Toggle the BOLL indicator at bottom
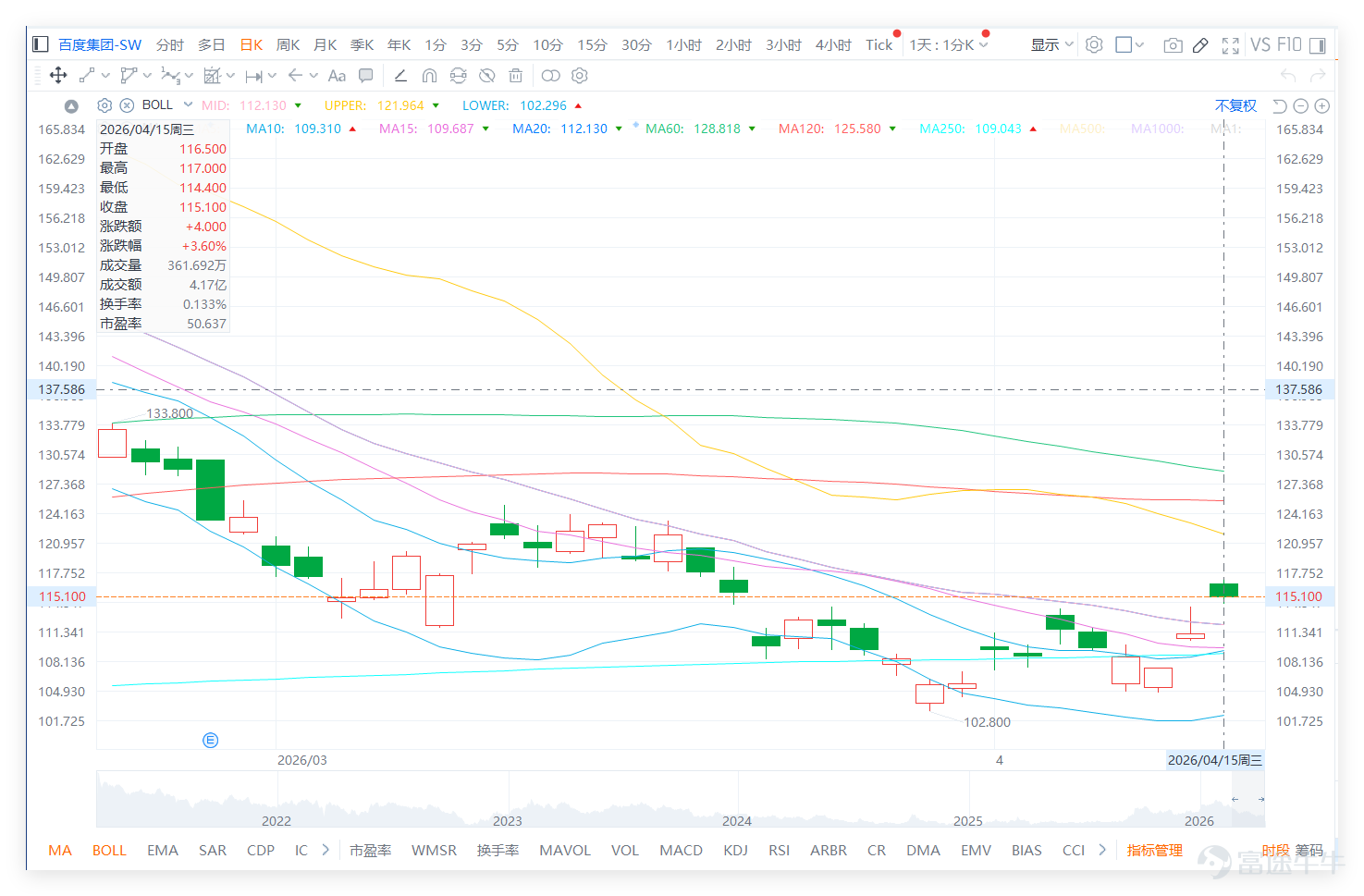This screenshot has height=896, width=1364. pyautogui.click(x=109, y=850)
